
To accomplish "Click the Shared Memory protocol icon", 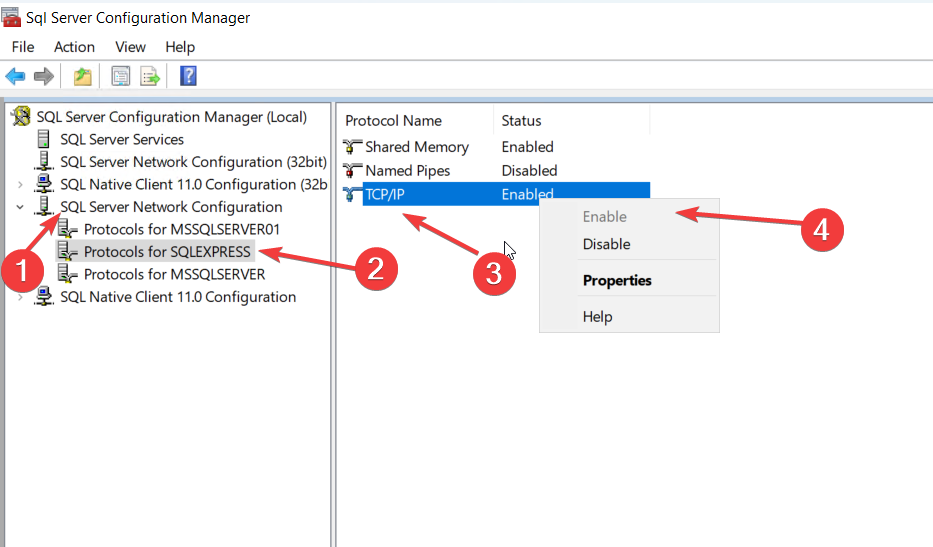I will [352, 146].
